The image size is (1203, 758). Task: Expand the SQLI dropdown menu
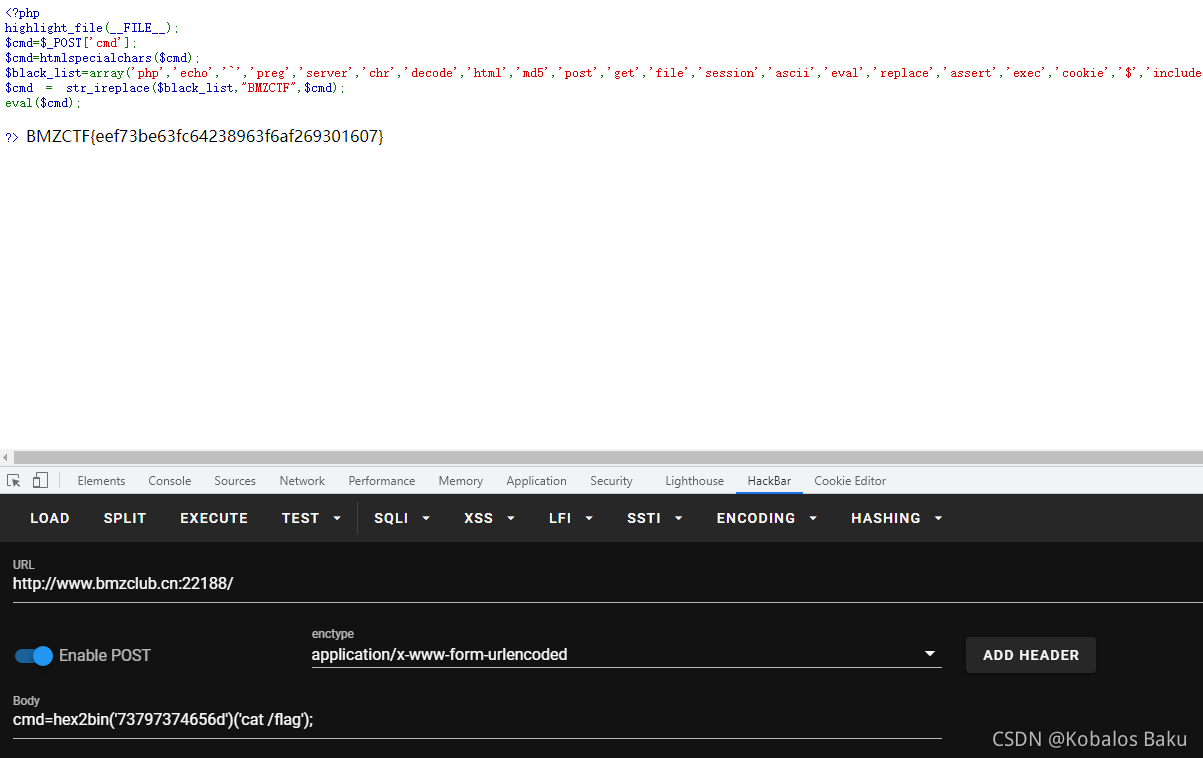(402, 518)
